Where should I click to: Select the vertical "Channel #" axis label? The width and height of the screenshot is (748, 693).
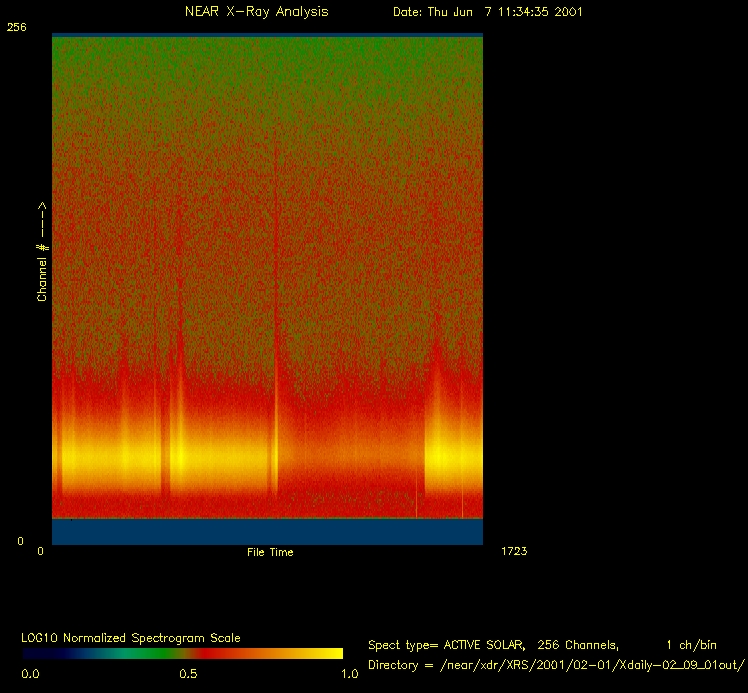click(x=43, y=252)
